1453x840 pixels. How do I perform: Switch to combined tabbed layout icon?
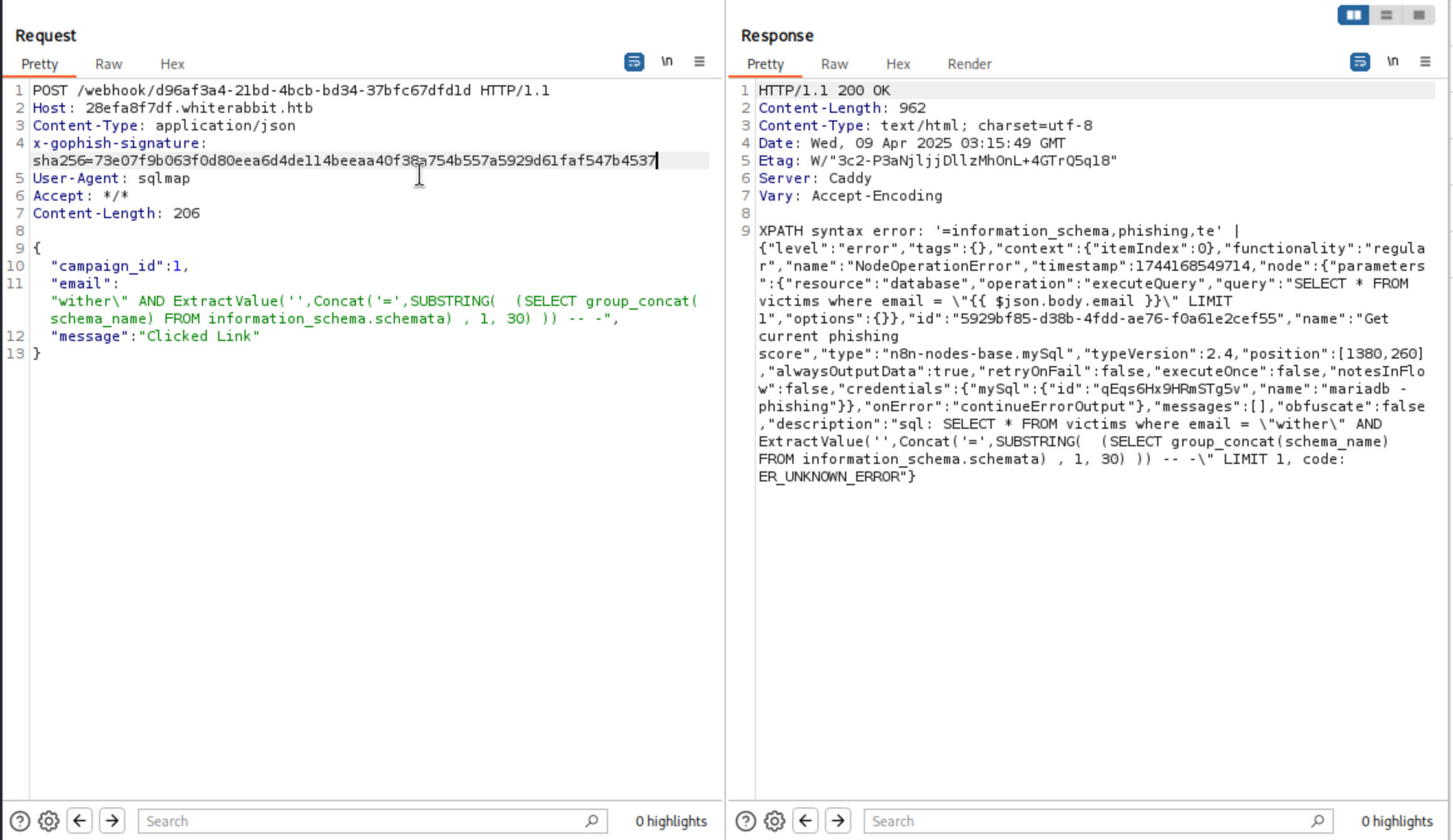(x=1419, y=15)
